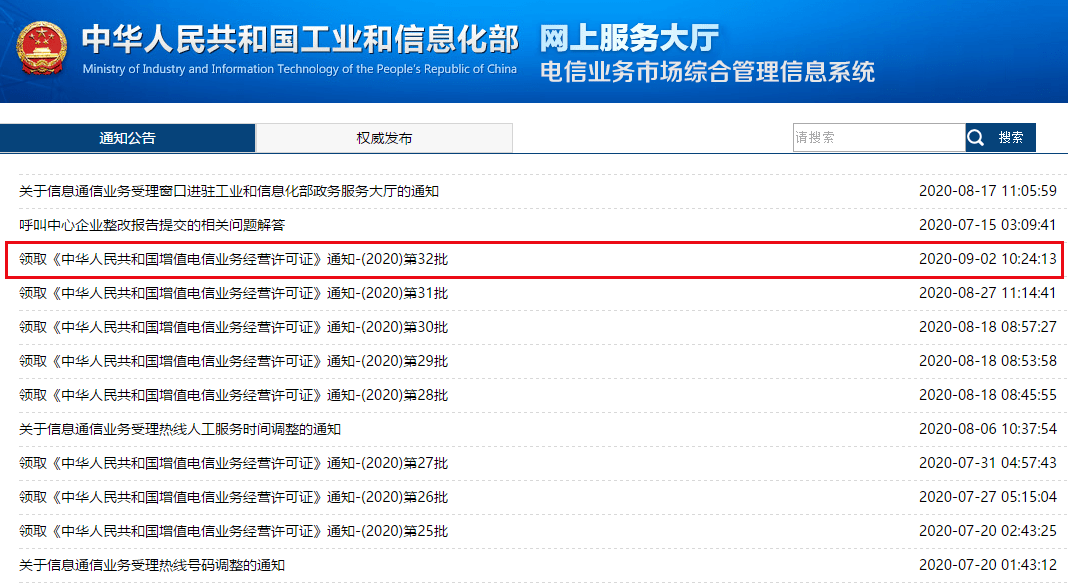This screenshot has height=584, width=1068.
Task: Select the 通知公告 tab
Action: click(127, 138)
